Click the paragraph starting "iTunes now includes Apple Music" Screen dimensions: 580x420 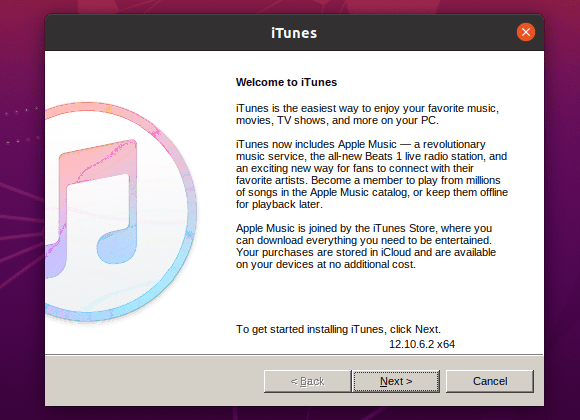(372, 174)
